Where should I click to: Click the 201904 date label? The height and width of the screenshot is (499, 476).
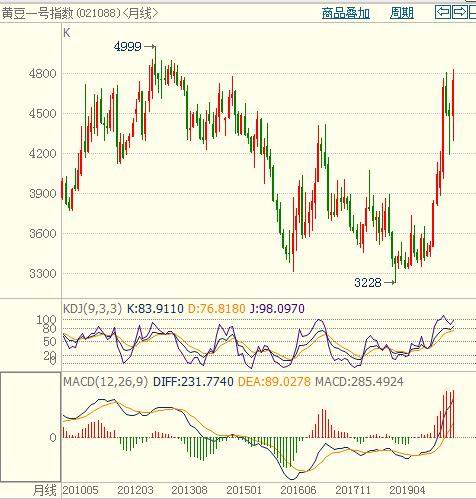pyautogui.click(x=407, y=490)
